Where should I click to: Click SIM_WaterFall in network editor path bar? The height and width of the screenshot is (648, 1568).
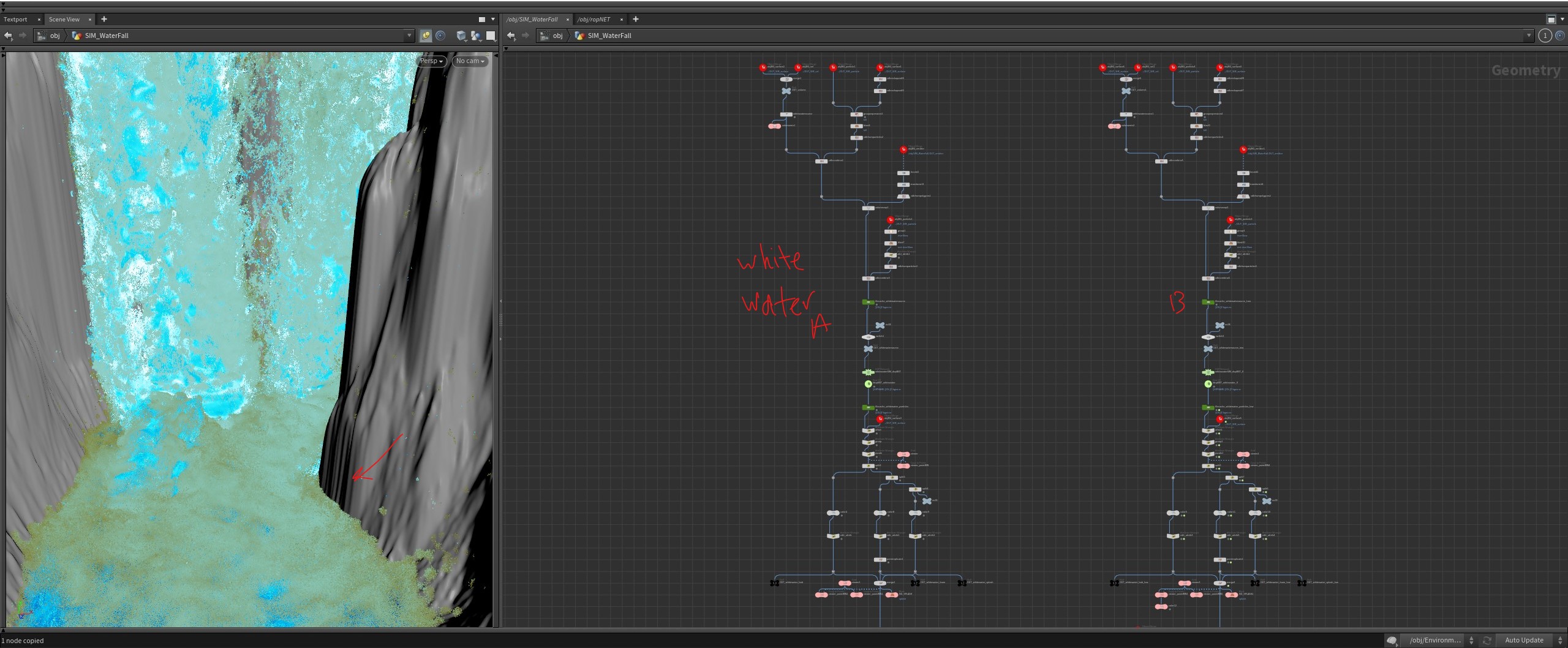pyautogui.click(x=603, y=36)
